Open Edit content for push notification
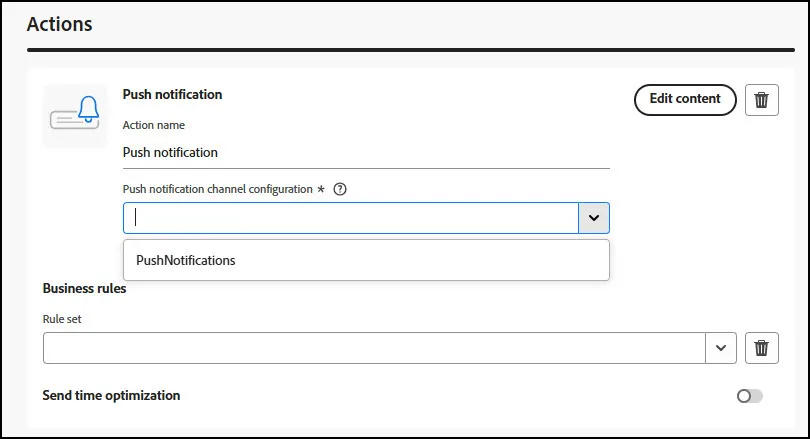Image resolution: width=810 pixels, height=439 pixels. pyautogui.click(x=685, y=100)
